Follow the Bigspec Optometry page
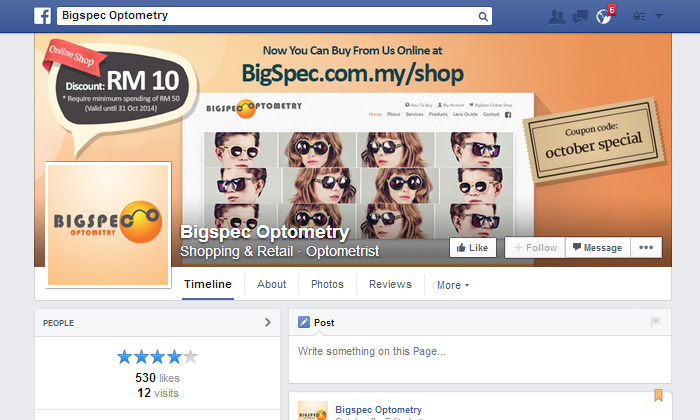 (x=535, y=248)
